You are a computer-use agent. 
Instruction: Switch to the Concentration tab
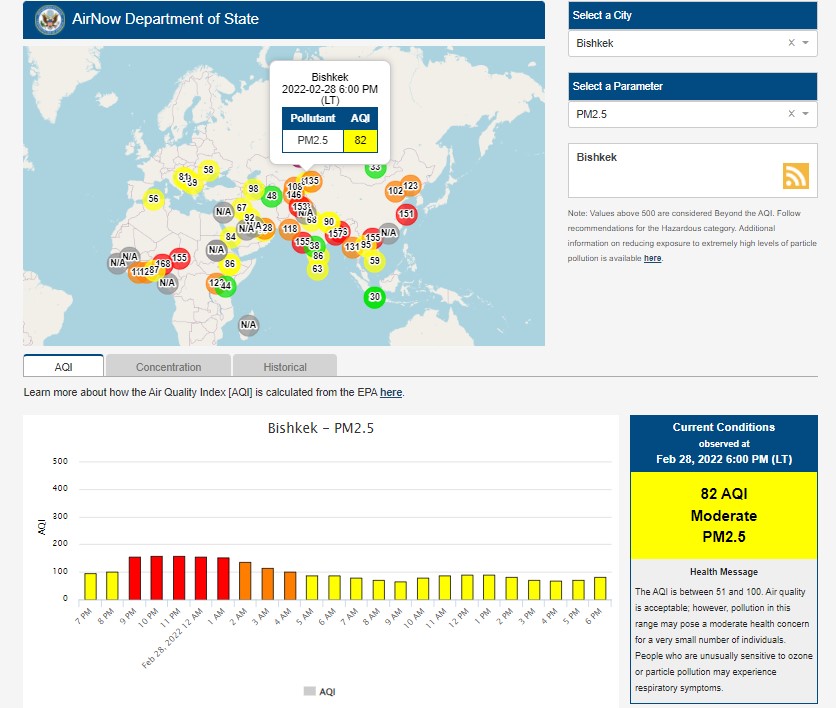168,366
